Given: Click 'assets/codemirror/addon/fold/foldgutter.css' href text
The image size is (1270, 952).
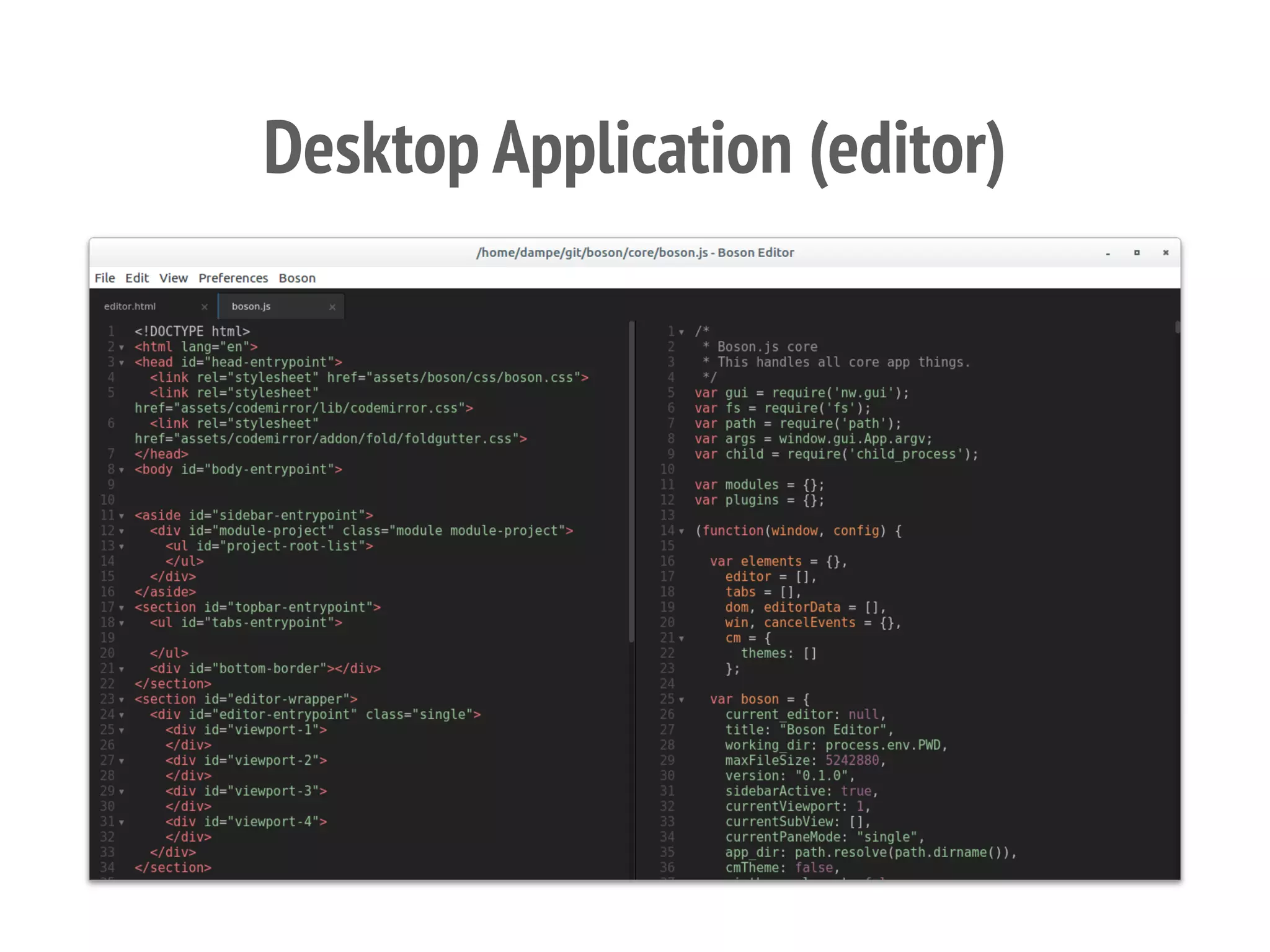Looking at the screenshot, I should coord(331,439).
